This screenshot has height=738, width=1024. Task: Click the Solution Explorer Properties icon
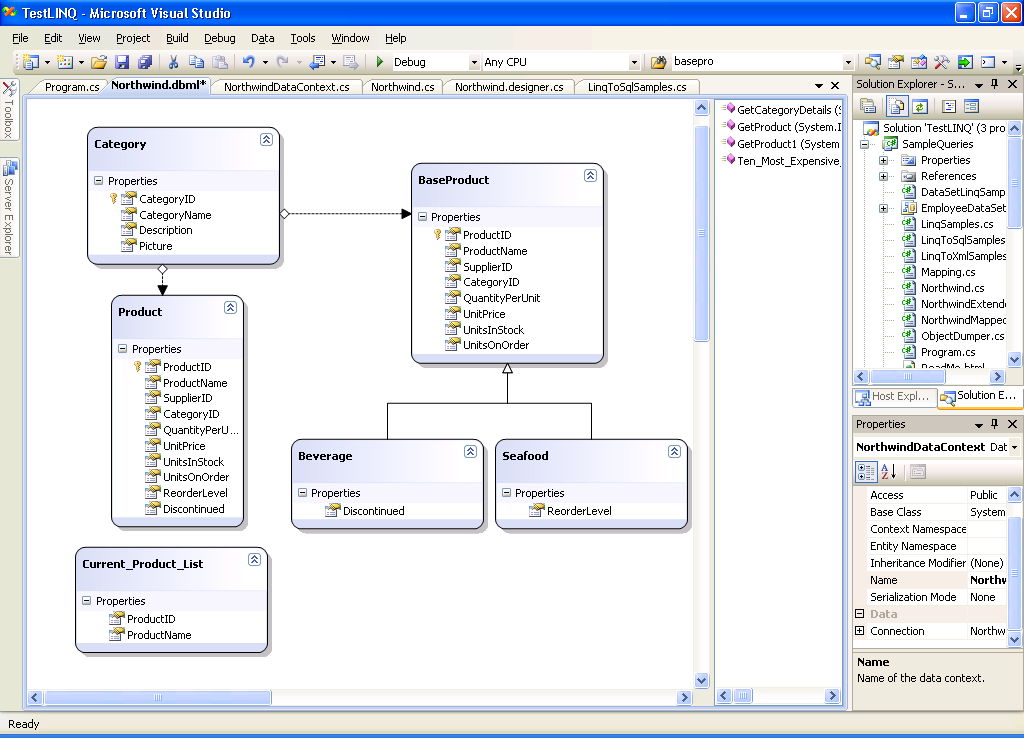(868, 106)
